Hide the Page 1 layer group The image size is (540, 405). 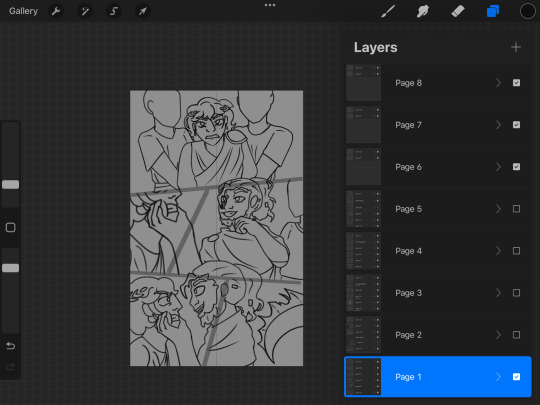516,377
